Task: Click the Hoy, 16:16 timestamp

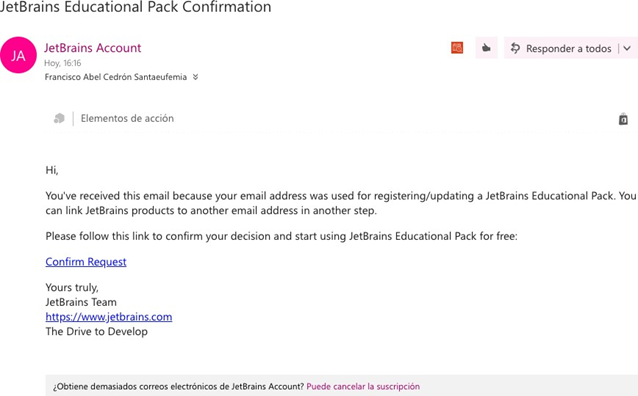Action: 63,63
